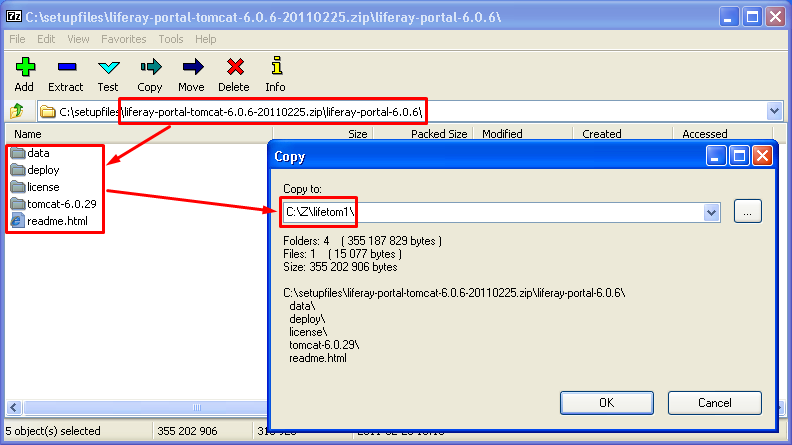Image resolution: width=792 pixels, height=445 pixels.
Task: Expand the address bar path dropdown
Action: [x=774, y=111]
